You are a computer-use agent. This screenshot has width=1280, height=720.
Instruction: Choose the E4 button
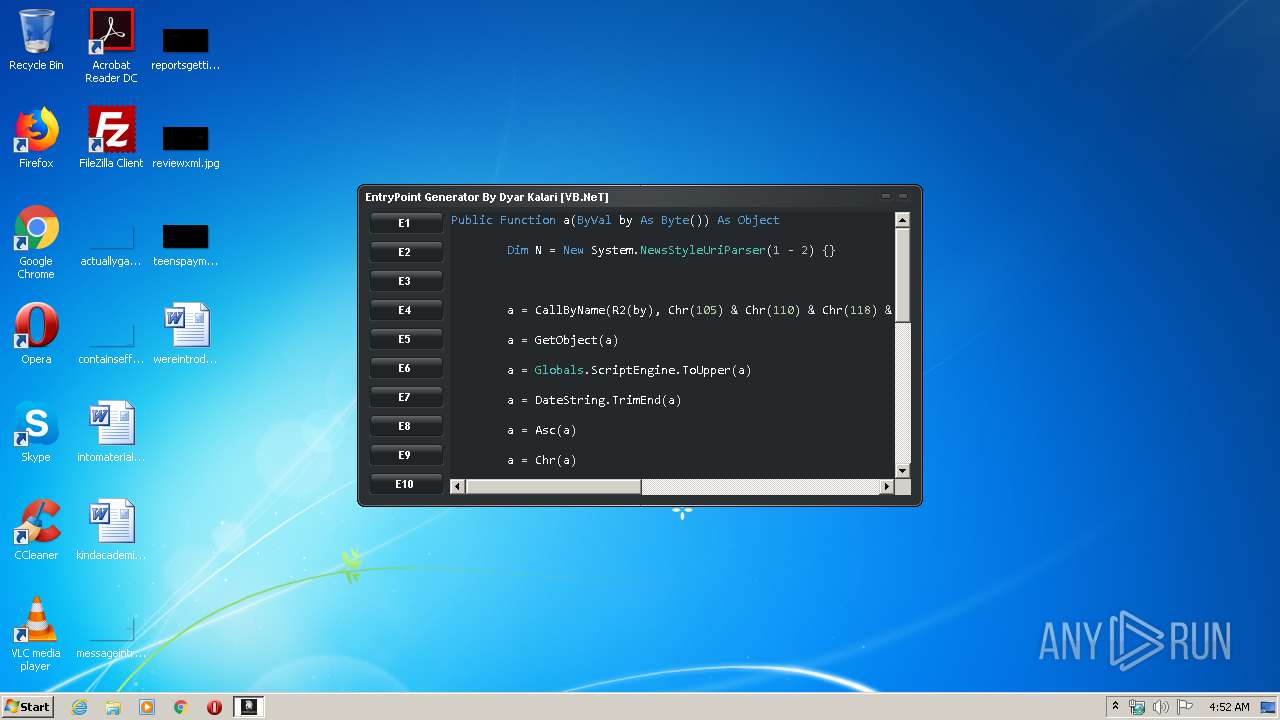click(x=405, y=310)
